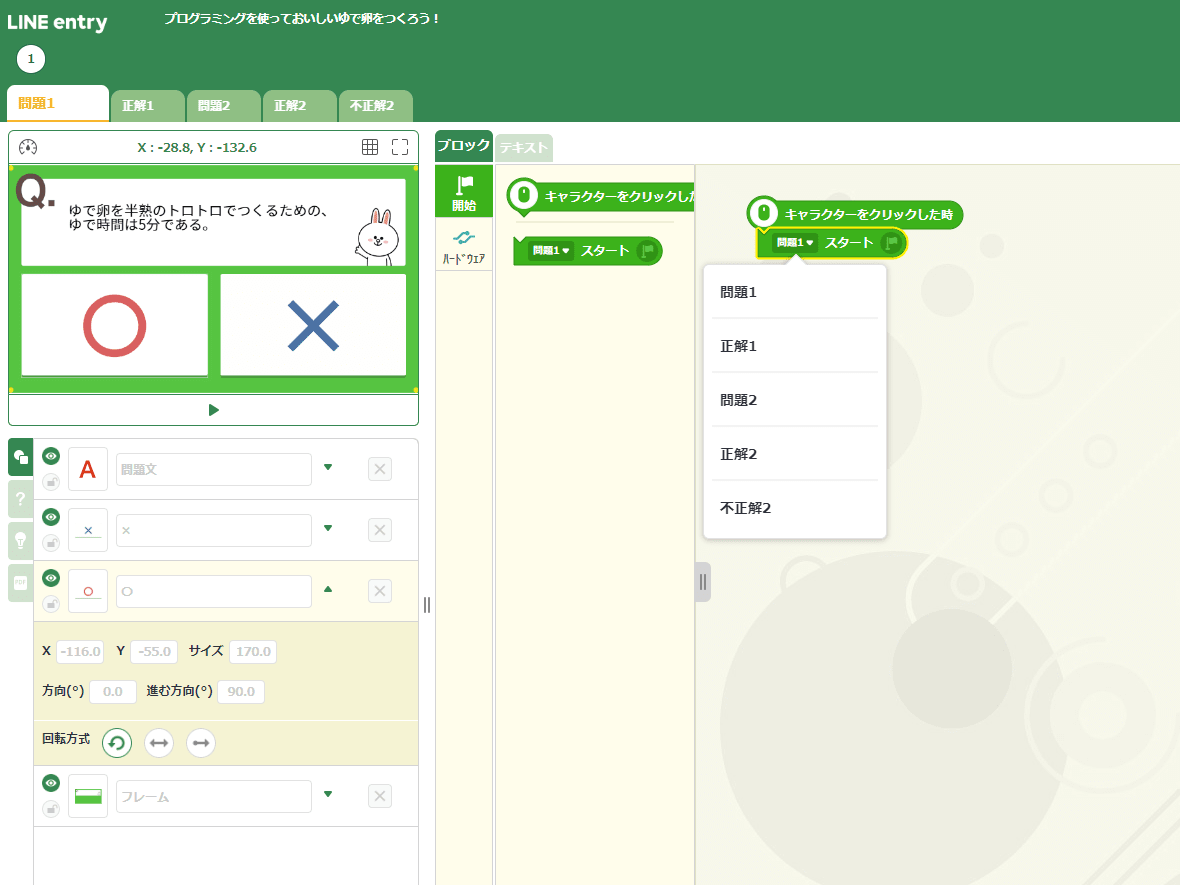Toggle the lock on 問題文 object
Screen dimensions: 1180x885
pyautogui.click(x=51, y=482)
